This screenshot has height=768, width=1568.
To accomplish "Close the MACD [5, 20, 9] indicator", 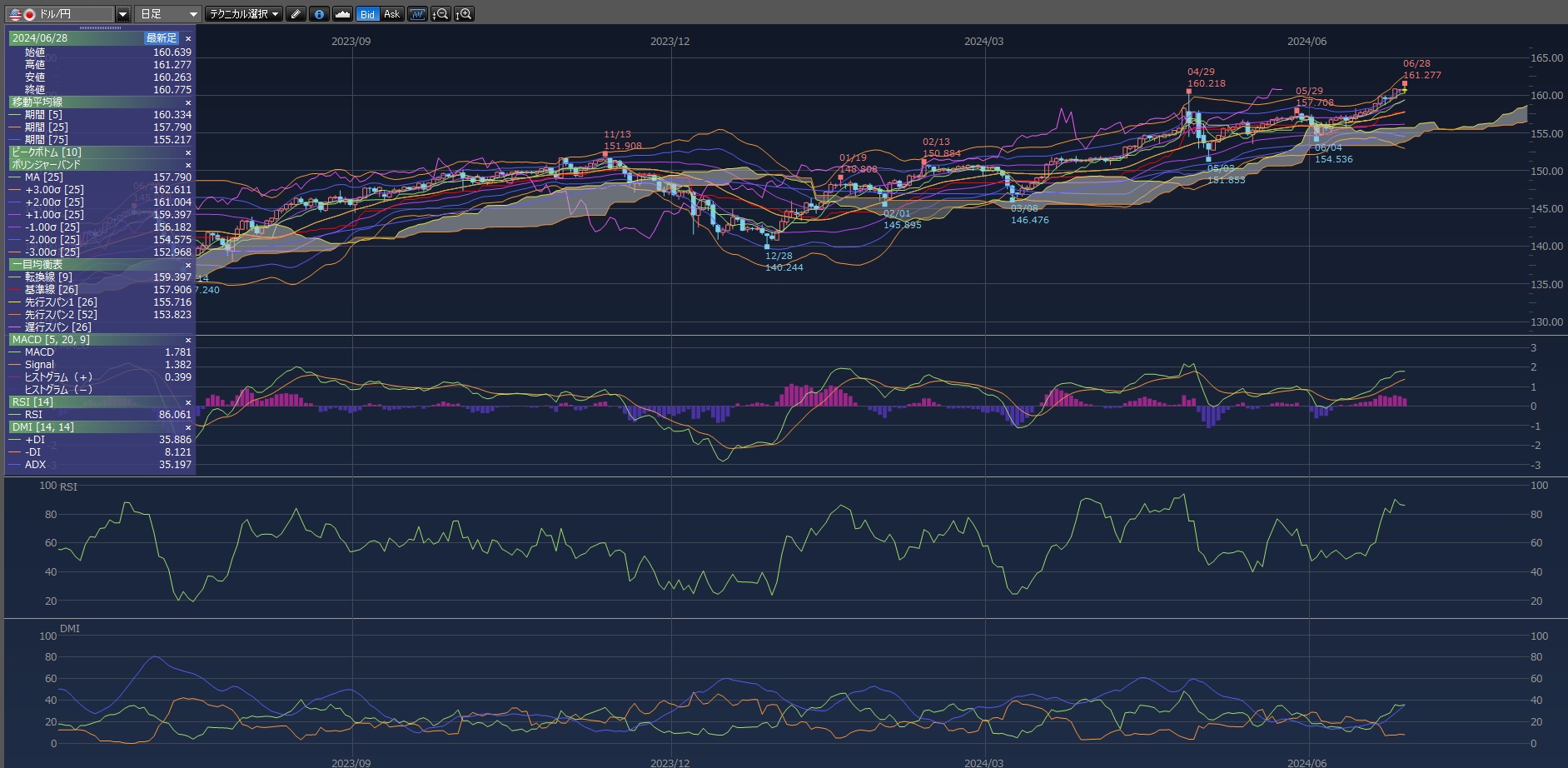I will [x=188, y=340].
